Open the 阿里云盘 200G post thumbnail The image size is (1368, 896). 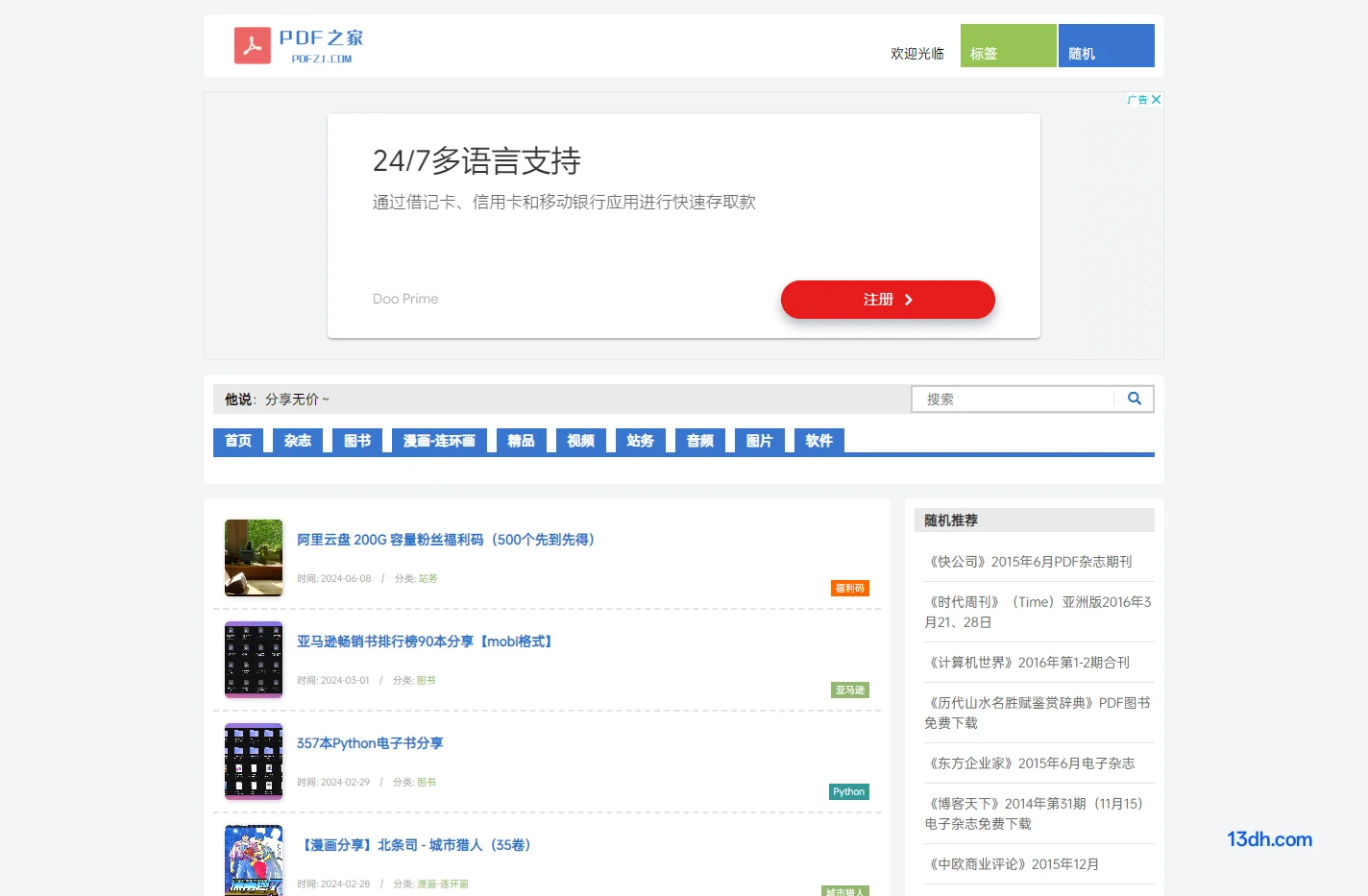click(254, 558)
